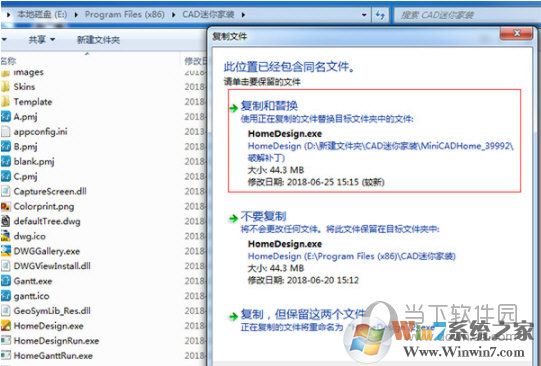
Task: Click the source HomeDesign path link under 复制和替换
Action: (x=381, y=152)
